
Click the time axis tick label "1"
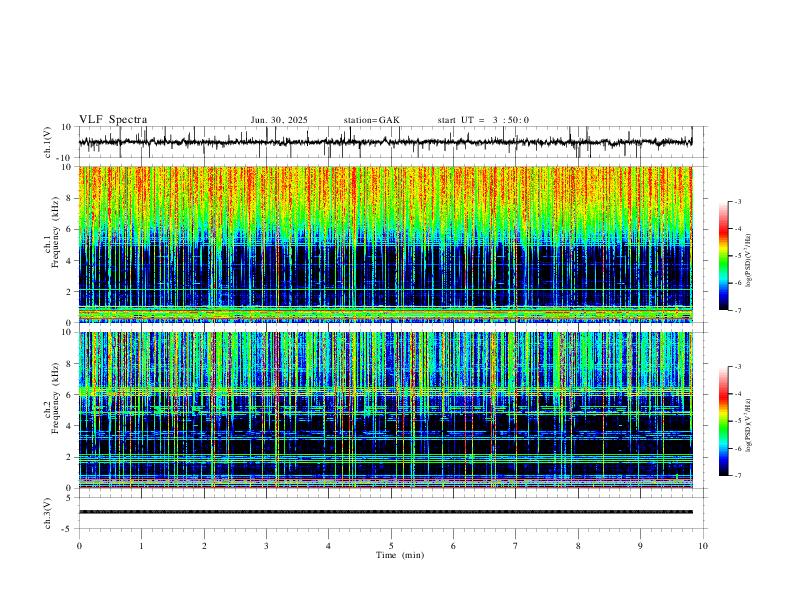141,546
